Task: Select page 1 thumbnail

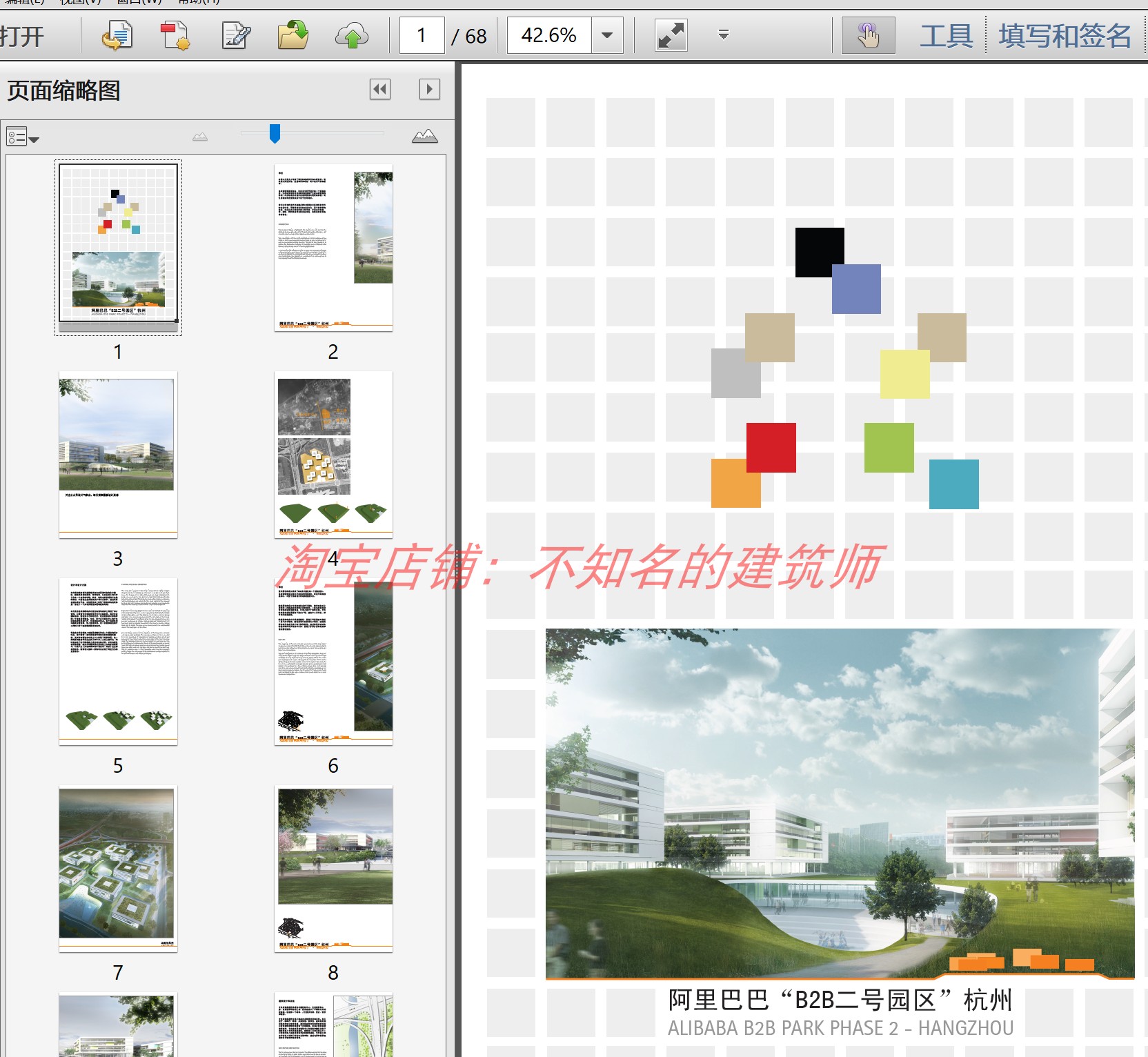Action: pos(118,246)
